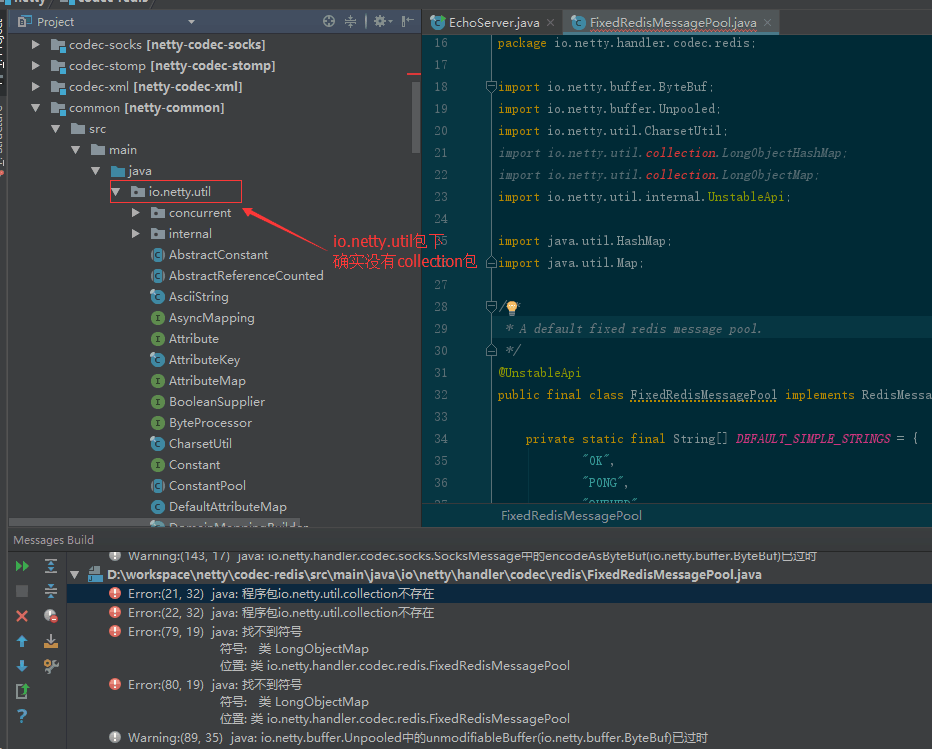Viewport: 932px width, 749px height.
Task: Collapse the java source folder
Action: pyautogui.click(x=96, y=171)
